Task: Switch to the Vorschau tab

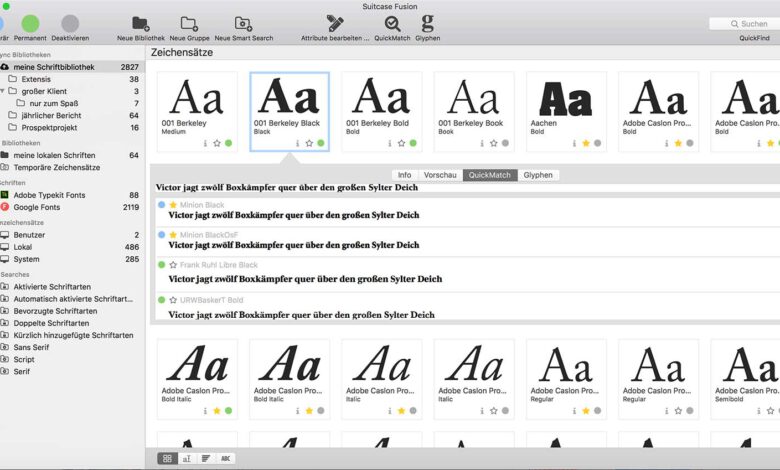Action: pos(440,175)
